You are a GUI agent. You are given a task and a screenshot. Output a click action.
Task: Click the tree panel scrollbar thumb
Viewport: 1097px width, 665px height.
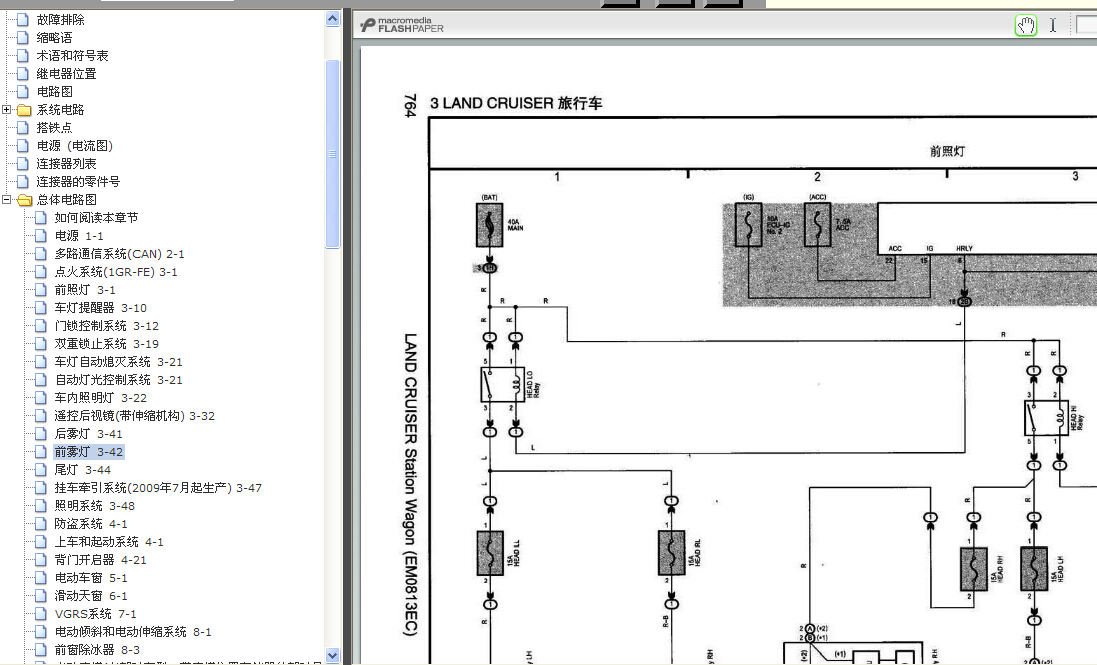(x=333, y=154)
